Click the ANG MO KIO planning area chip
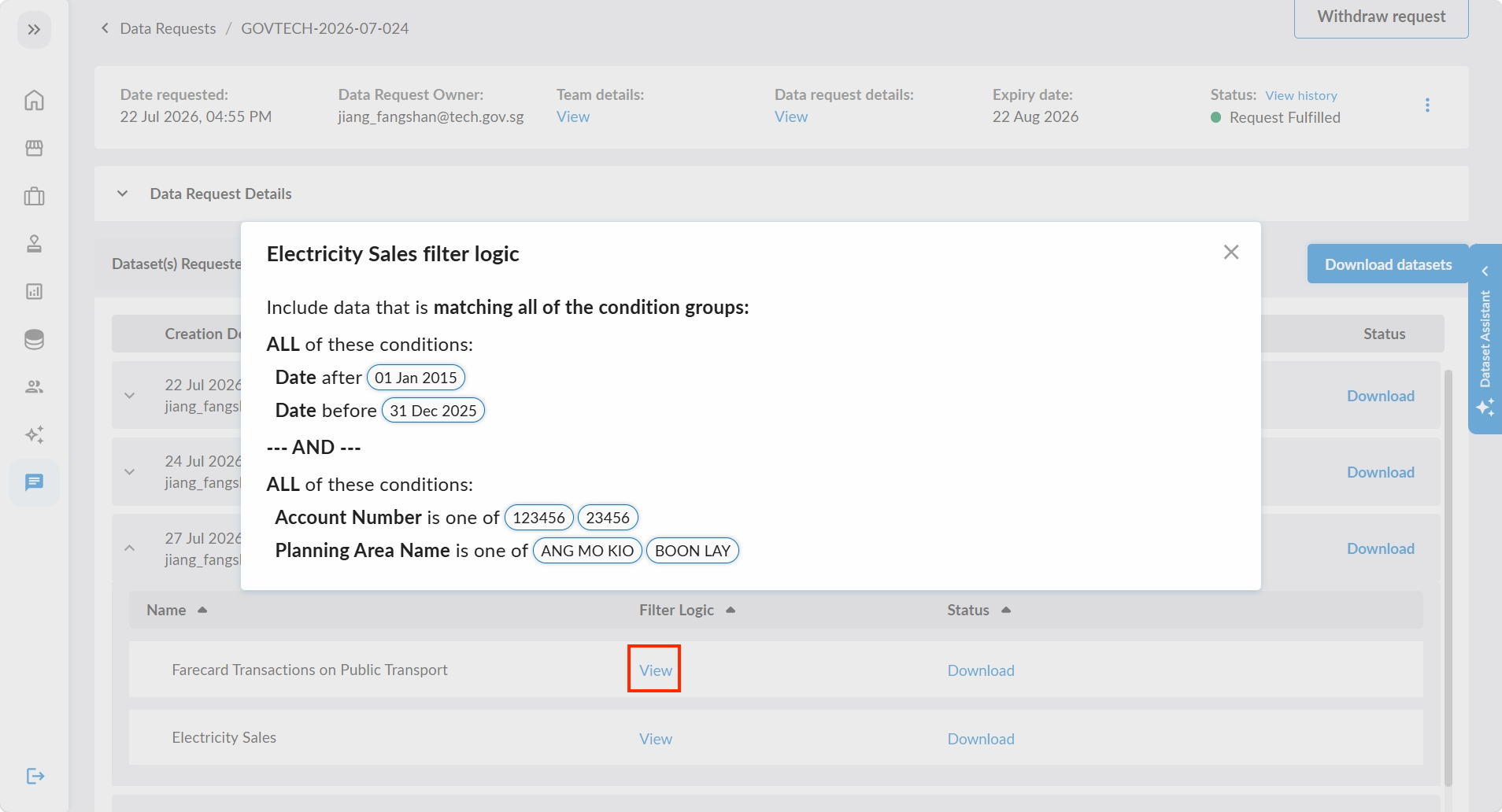The height and width of the screenshot is (812, 1502). pyautogui.click(x=587, y=551)
